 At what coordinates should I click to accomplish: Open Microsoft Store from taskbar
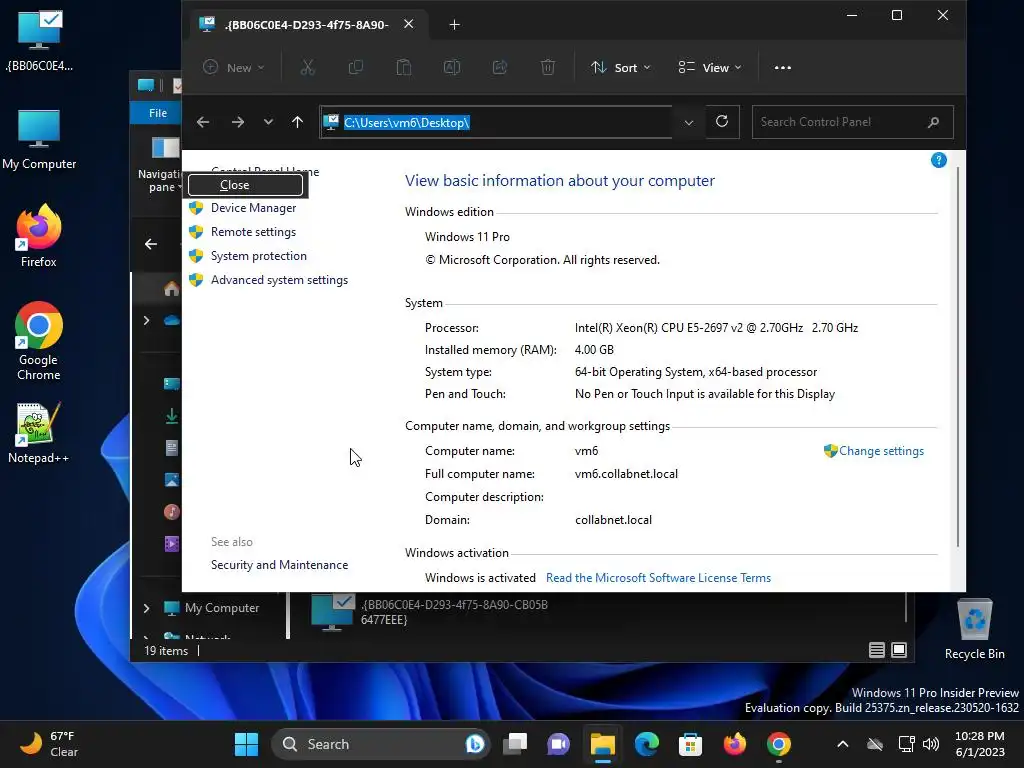(690, 744)
